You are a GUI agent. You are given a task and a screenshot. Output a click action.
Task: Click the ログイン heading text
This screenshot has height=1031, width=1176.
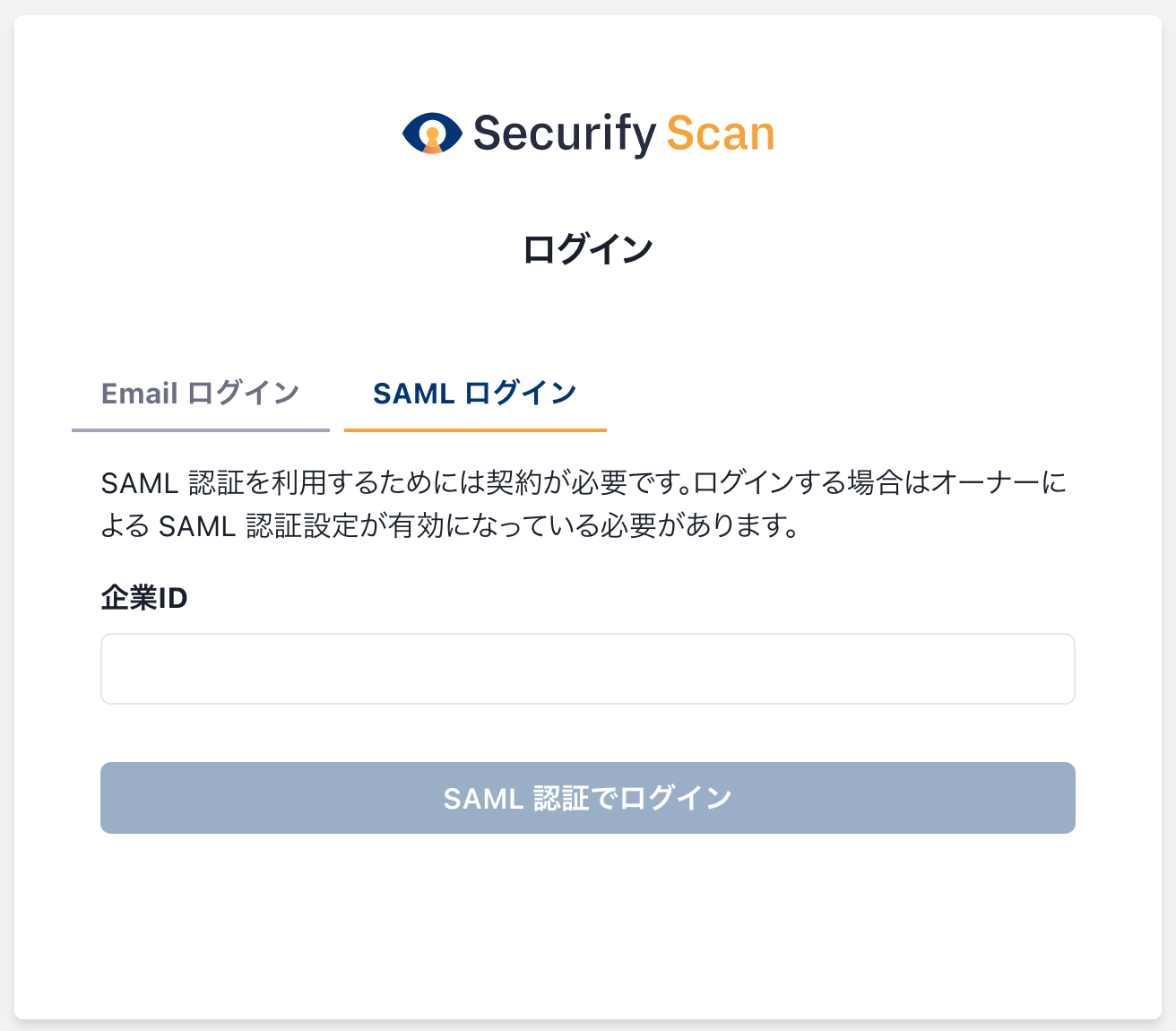point(588,247)
